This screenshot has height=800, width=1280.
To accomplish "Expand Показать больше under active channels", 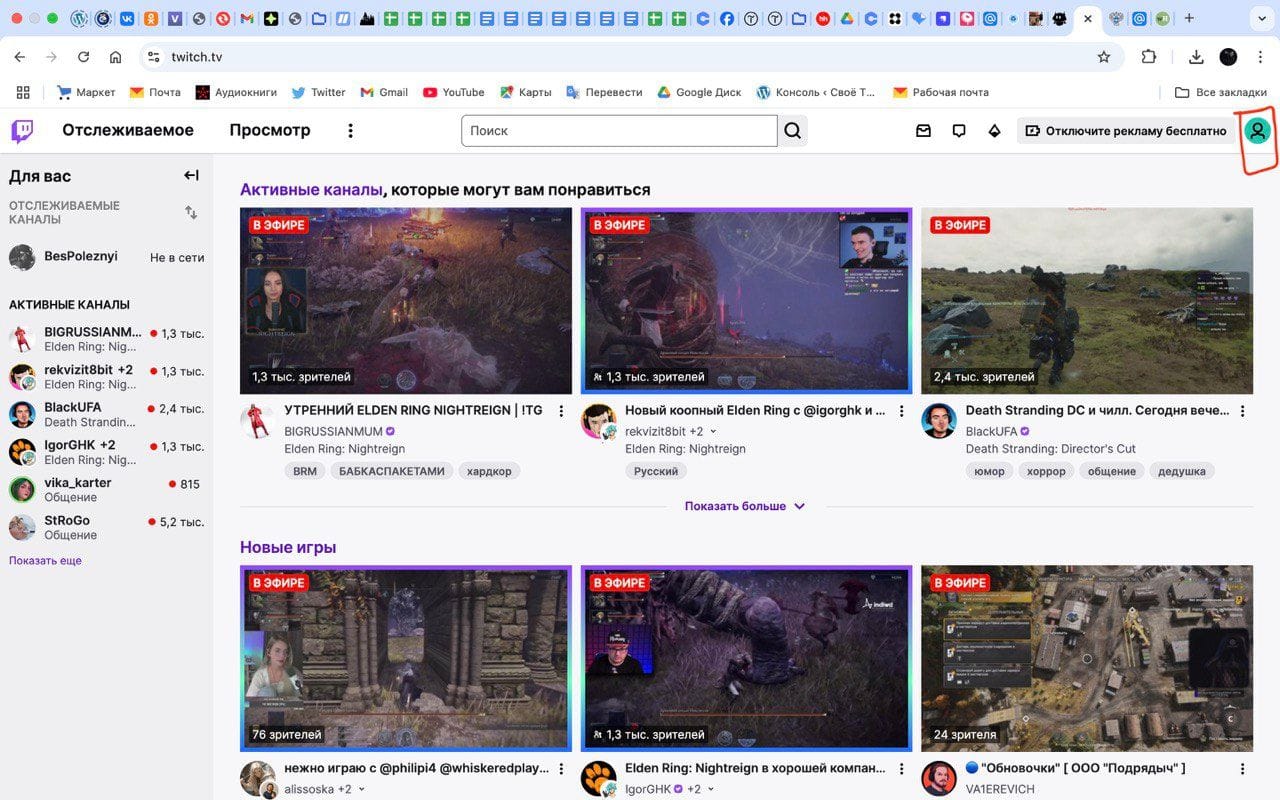I will [x=744, y=506].
